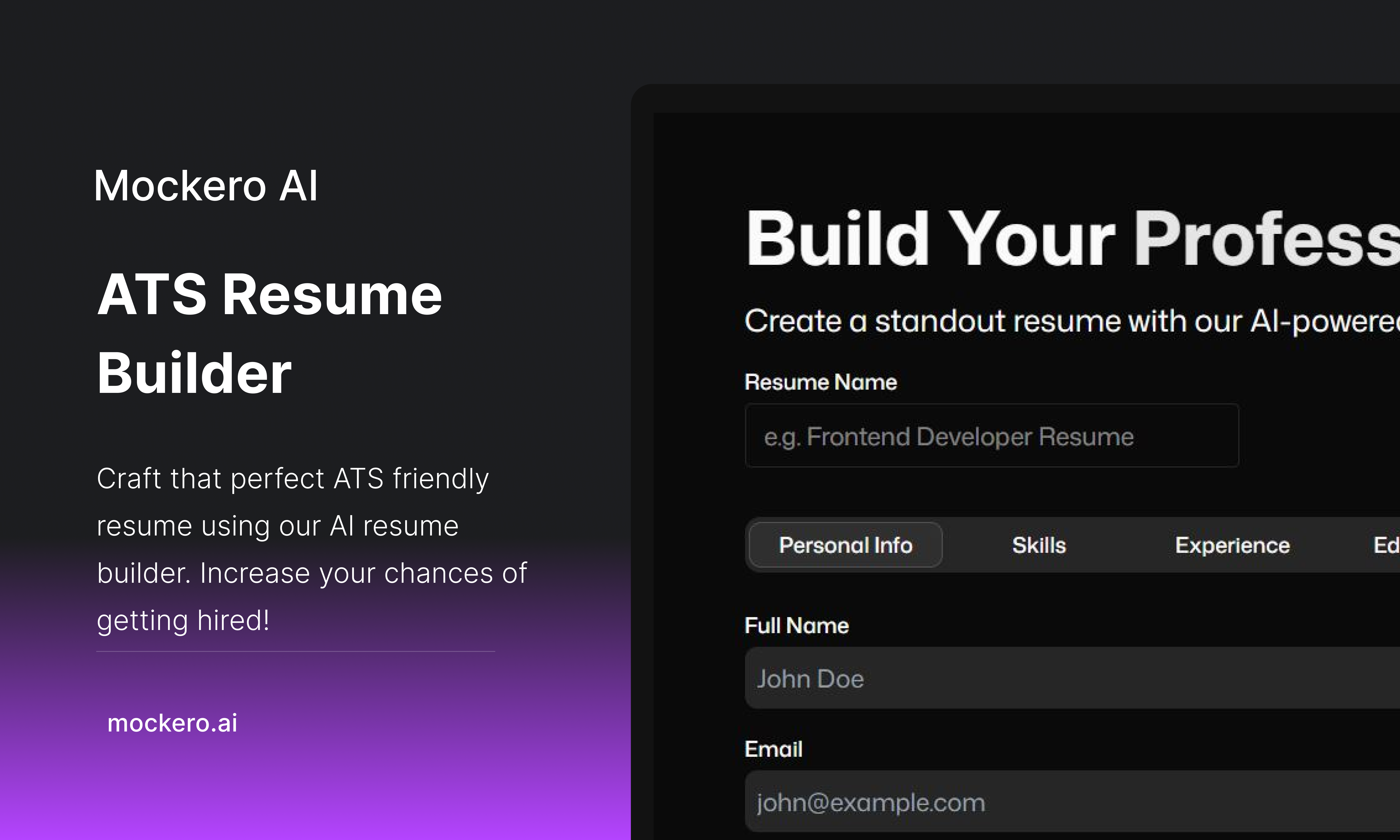Open the mockero.ai link
1400x840 pixels.
[x=173, y=723]
